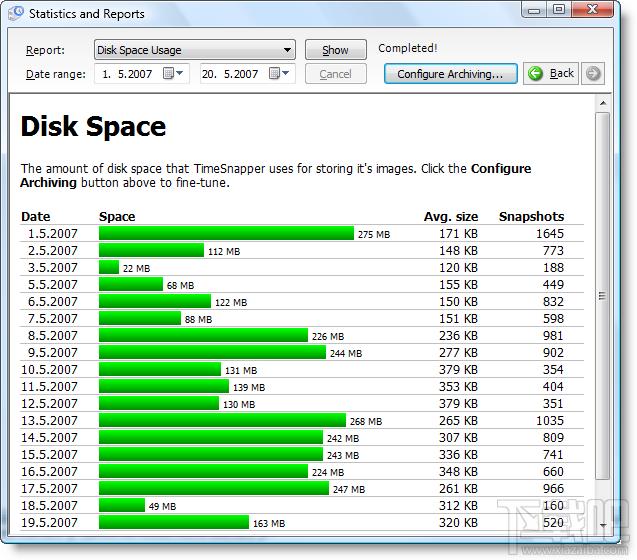
Task: Click the date 10.5.2007
Action: 49,369
